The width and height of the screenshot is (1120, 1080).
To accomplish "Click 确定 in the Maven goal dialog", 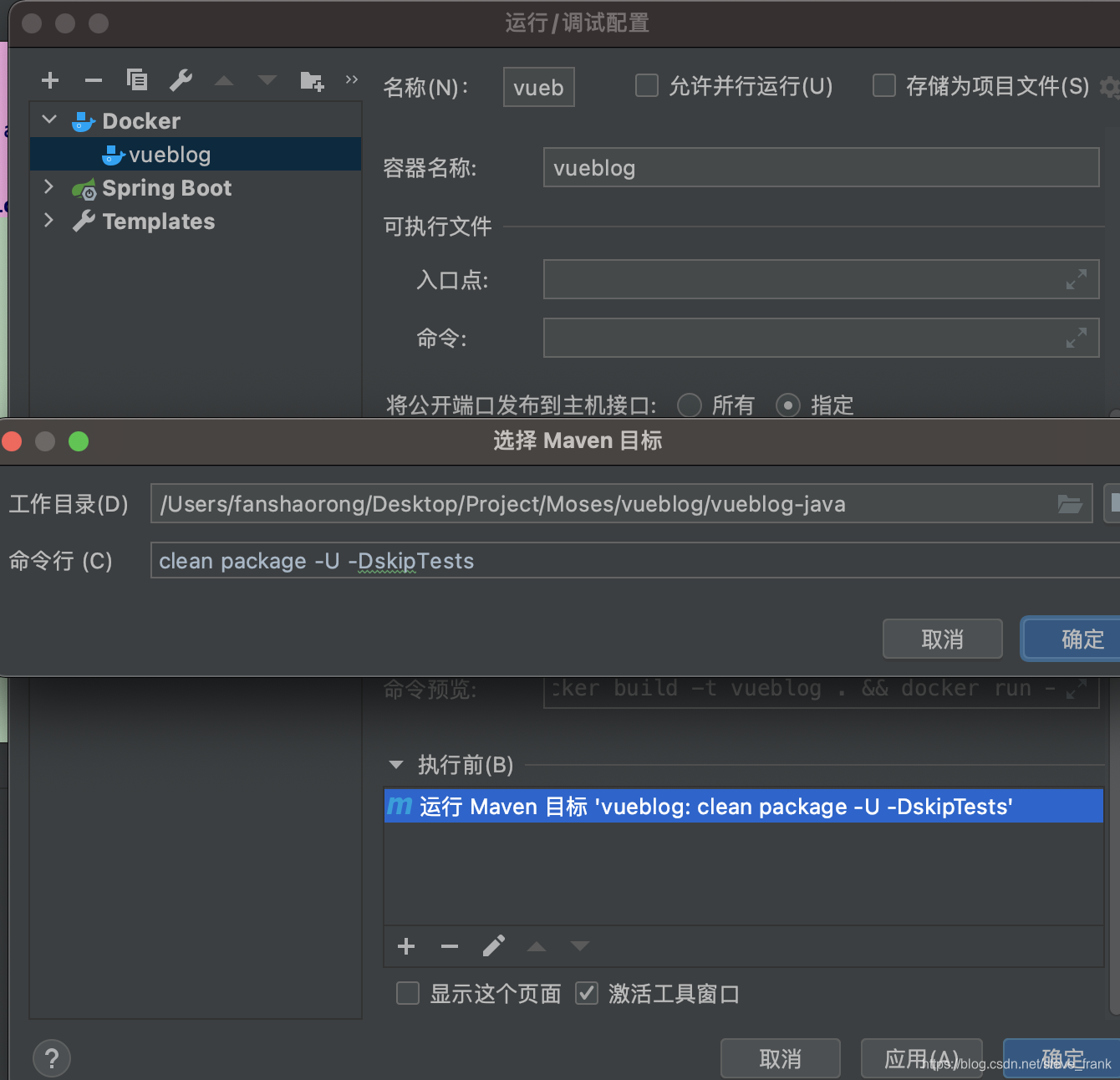I will click(1072, 639).
